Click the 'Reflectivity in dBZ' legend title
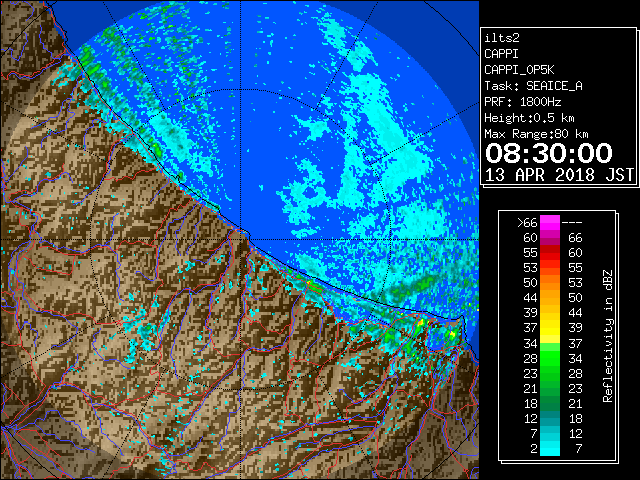Image resolution: width=640 pixels, height=480 pixels. tap(608, 336)
